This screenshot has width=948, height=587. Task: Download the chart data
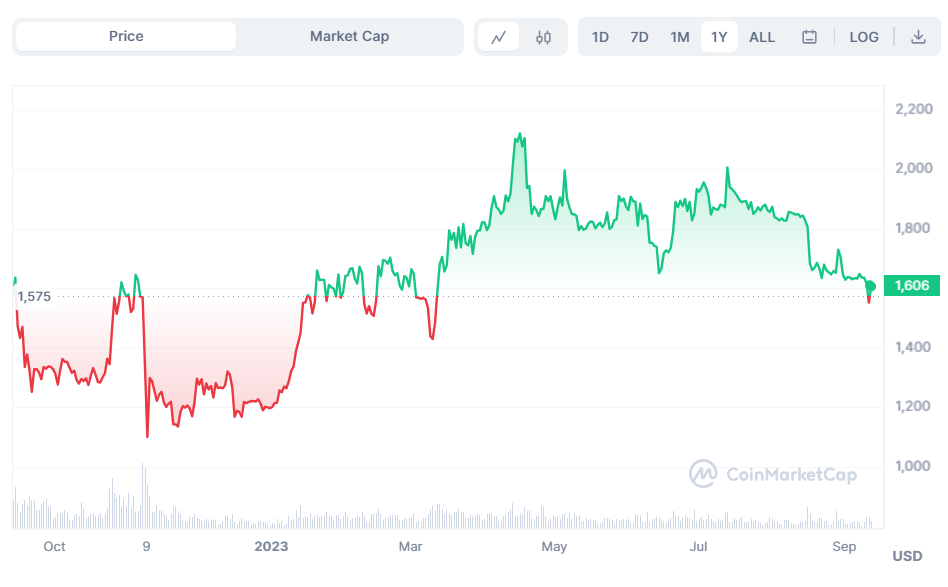[x=918, y=37]
